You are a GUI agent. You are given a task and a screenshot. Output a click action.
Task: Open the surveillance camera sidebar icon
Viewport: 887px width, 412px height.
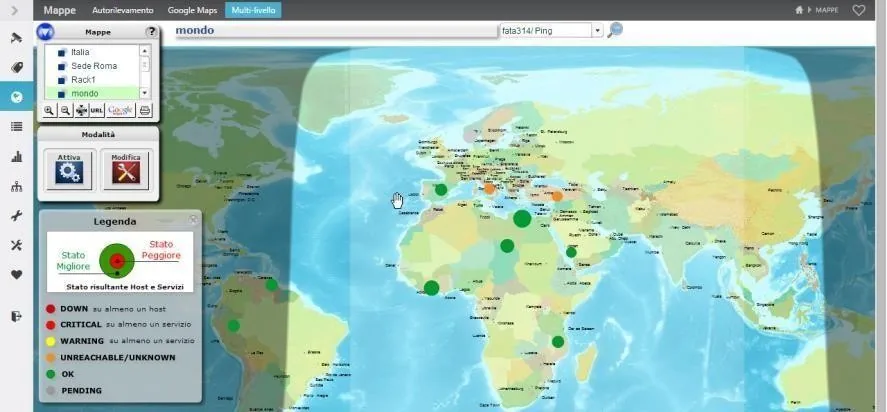(x=16, y=38)
